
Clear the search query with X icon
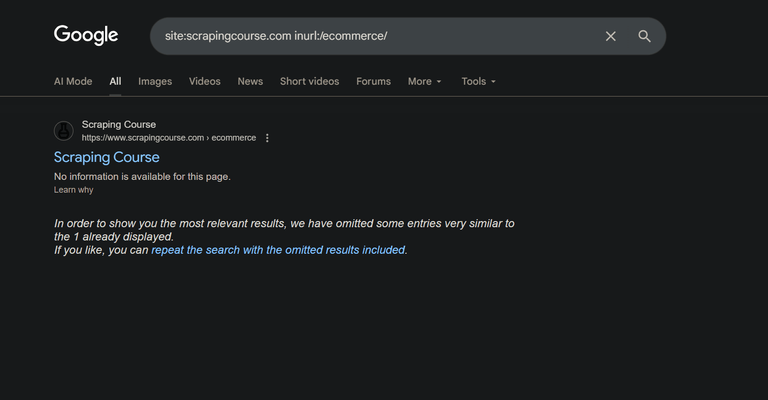(x=610, y=36)
